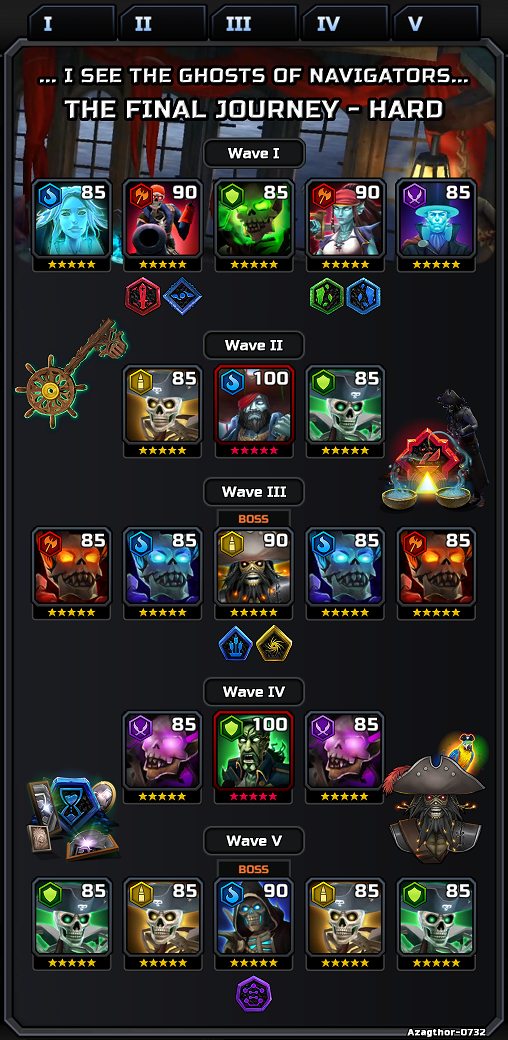Select the level 100 green zombie captain in Wave IV
The image size is (508, 1040).
click(x=254, y=758)
